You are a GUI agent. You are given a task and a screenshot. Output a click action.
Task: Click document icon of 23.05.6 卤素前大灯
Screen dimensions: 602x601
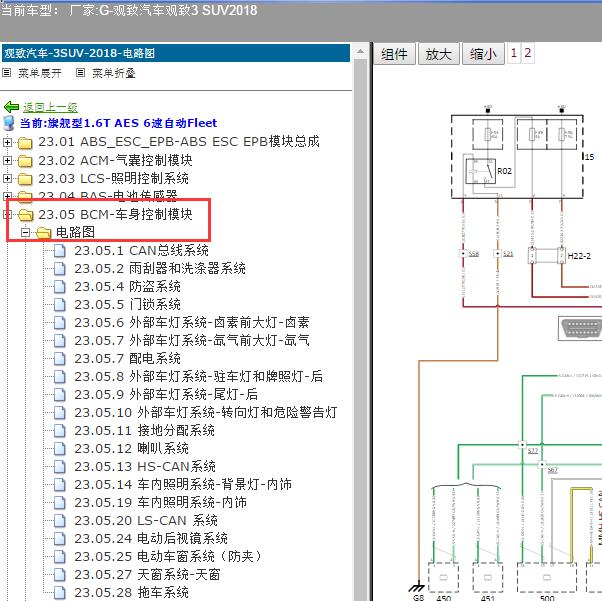click(x=60, y=323)
